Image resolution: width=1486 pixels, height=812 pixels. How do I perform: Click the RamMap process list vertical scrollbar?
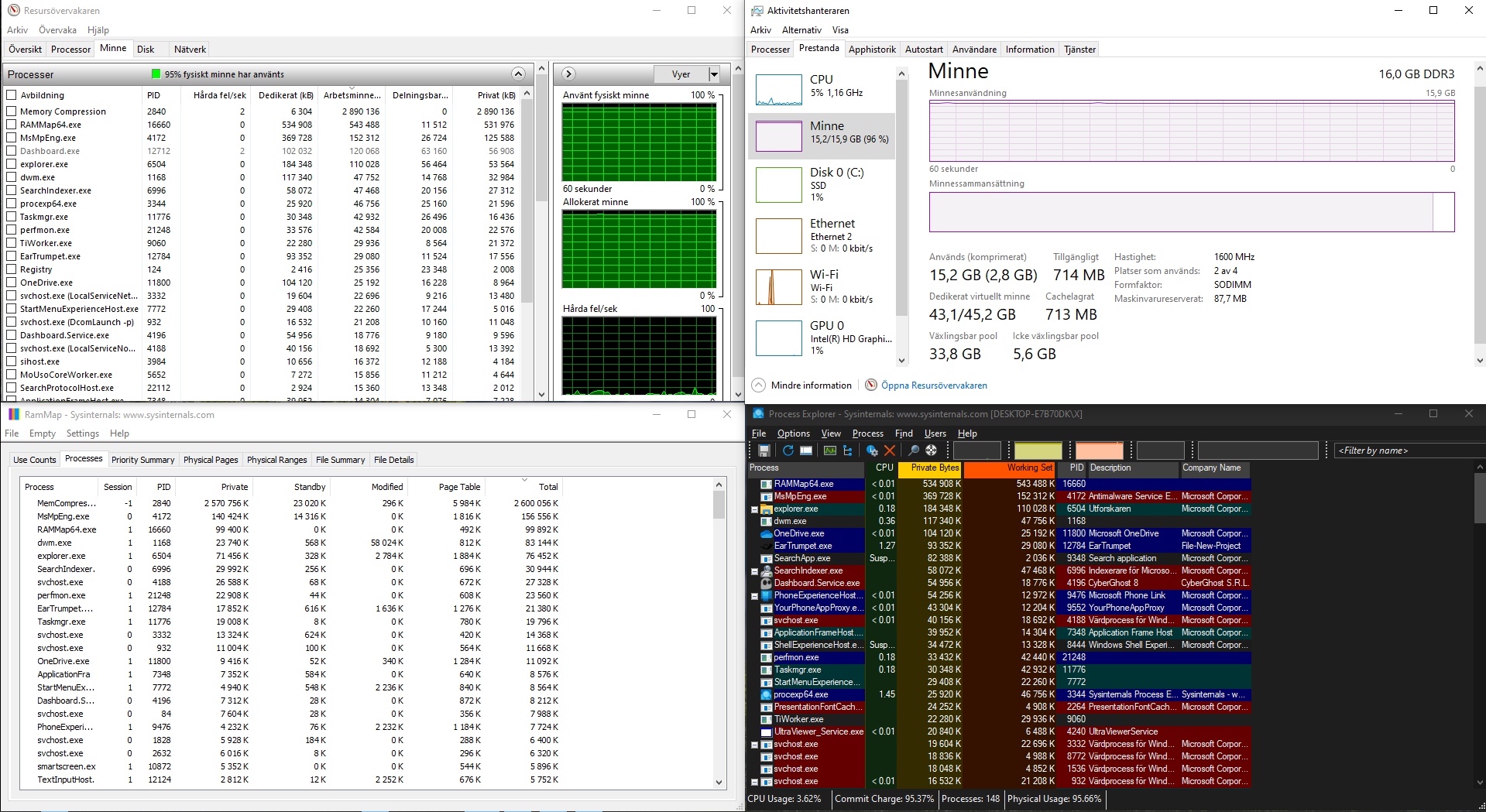pyautogui.click(x=719, y=635)
